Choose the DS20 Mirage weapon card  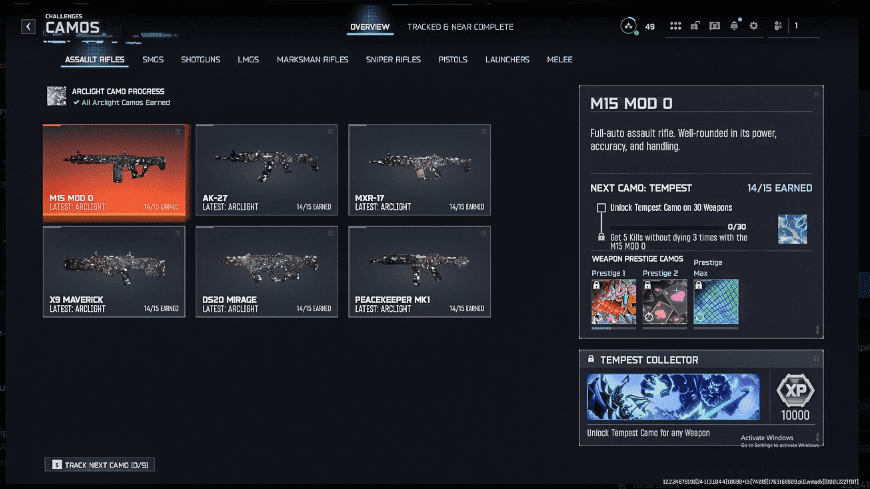click(267, 271)
